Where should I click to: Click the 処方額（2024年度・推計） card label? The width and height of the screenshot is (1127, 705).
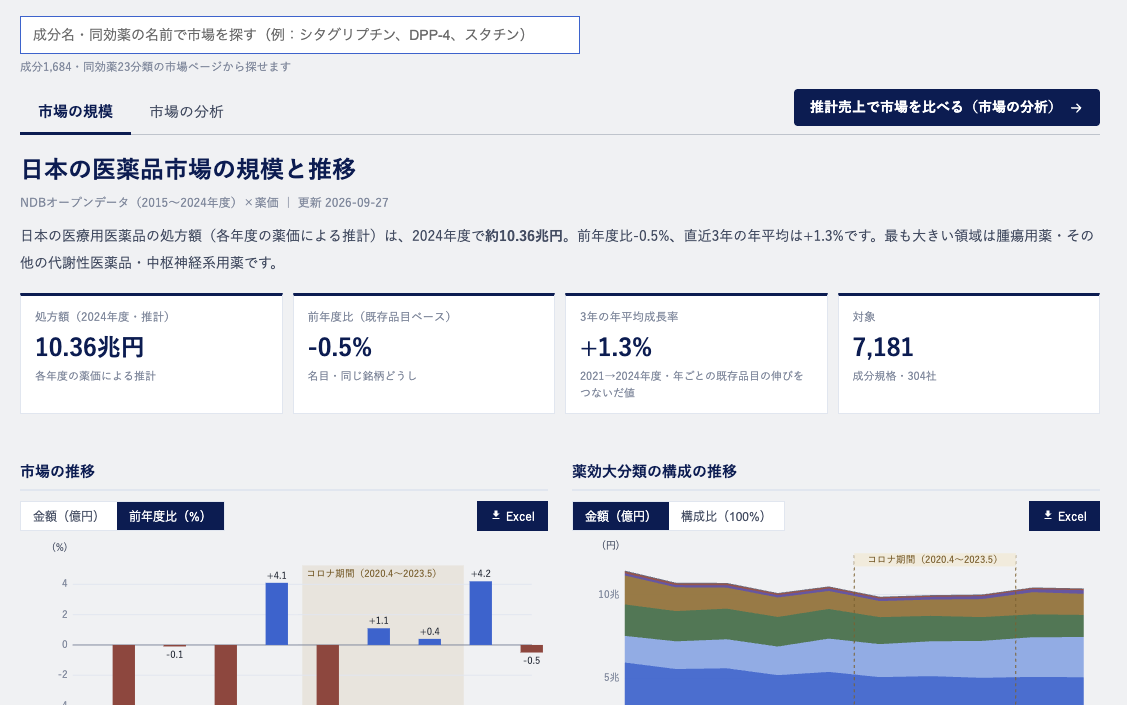point(102,317)
